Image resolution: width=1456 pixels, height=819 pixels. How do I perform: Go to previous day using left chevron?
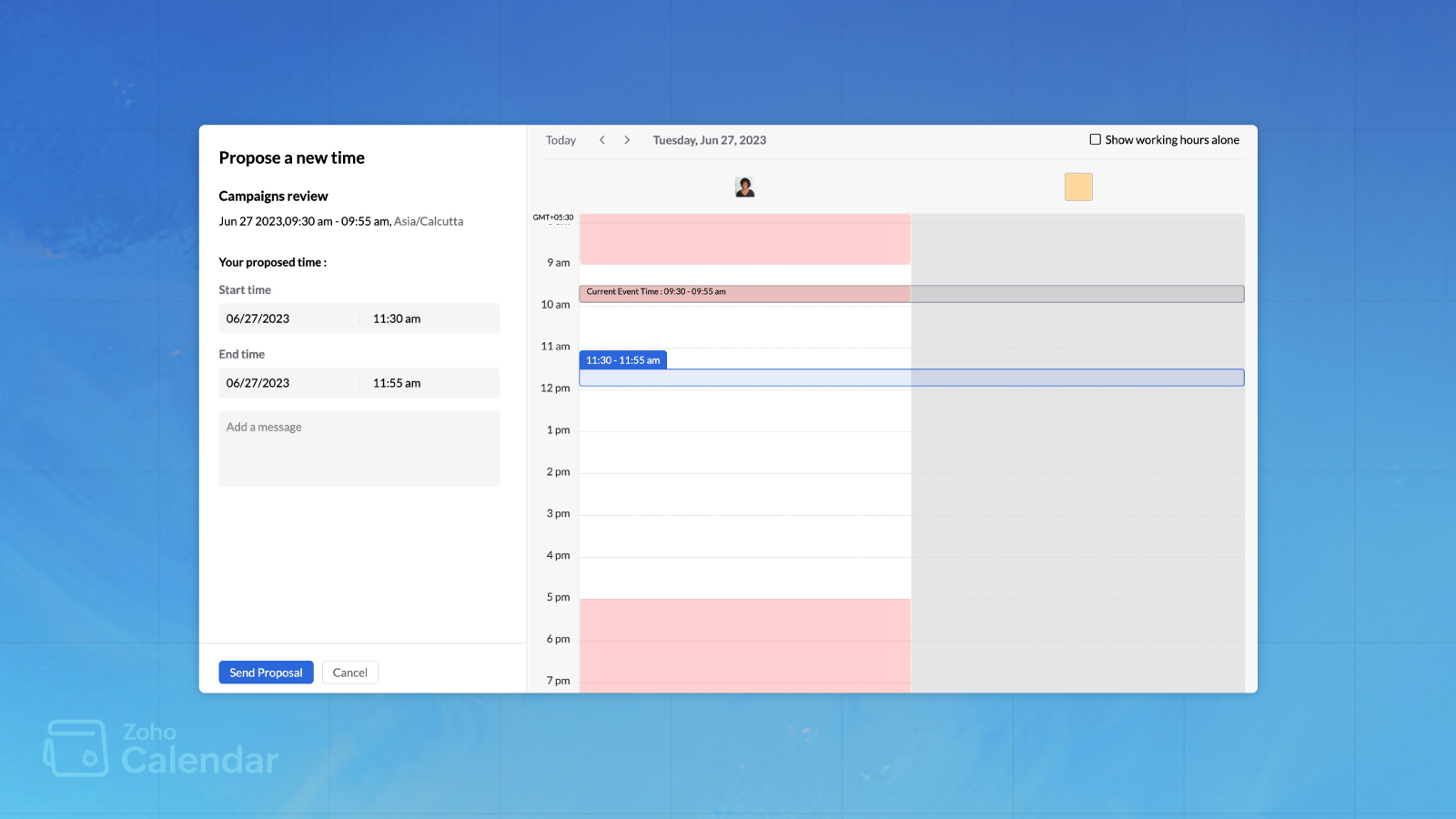coord(602,140)
